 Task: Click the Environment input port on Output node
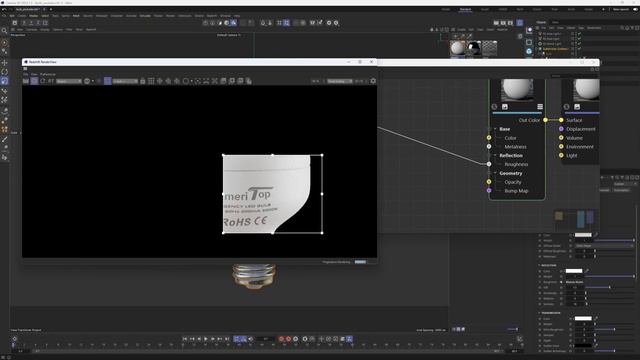pos(561,147)
